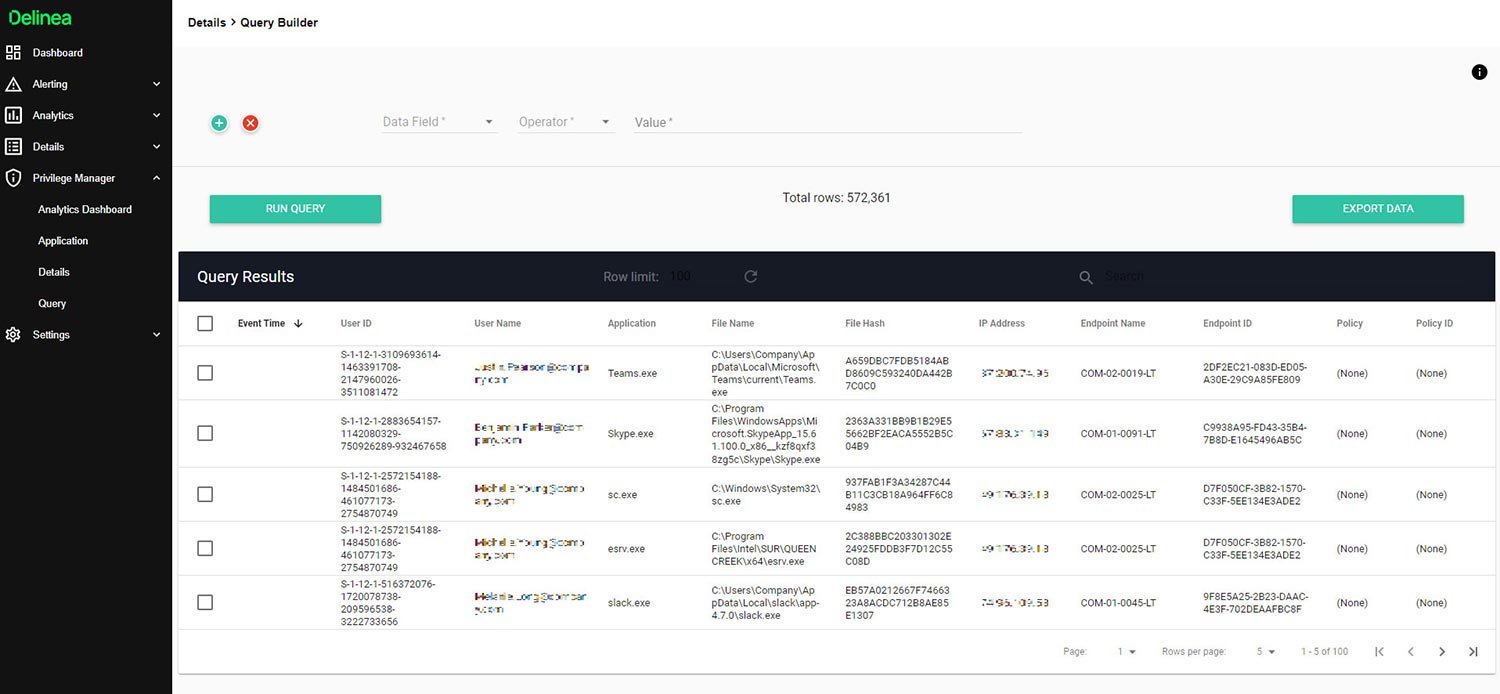Click the EXPORT DATA button
Image resolution: width=1500 pixels, height=694 pixels.
click(x=1378, y=209)
